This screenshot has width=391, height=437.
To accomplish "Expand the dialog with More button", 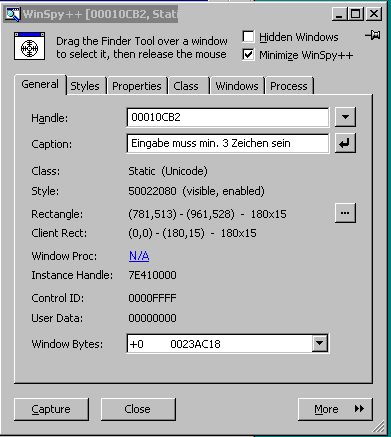I will (x=335, y=409).
